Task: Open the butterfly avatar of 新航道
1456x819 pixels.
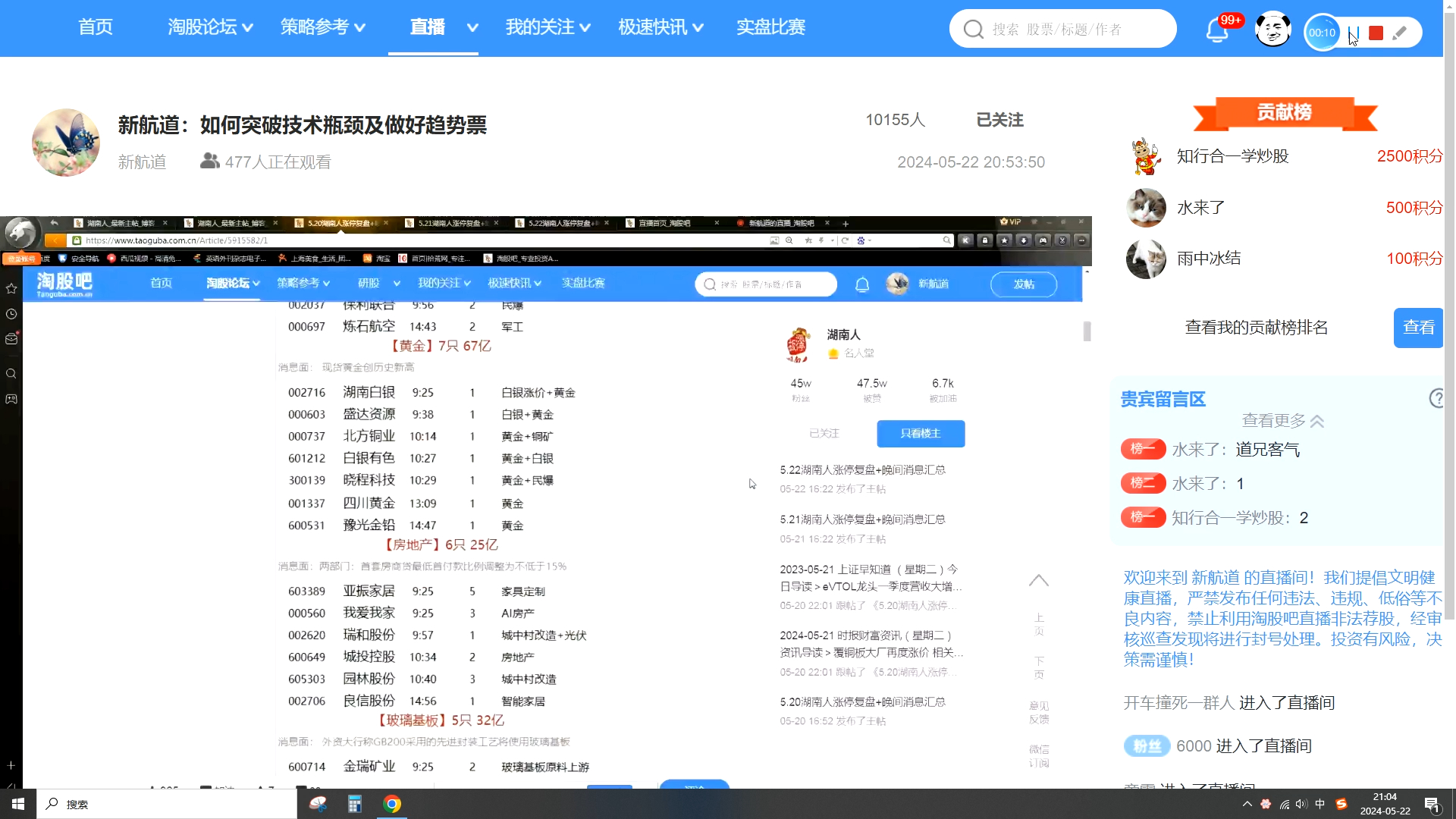Action: click(x=66, y=143)
